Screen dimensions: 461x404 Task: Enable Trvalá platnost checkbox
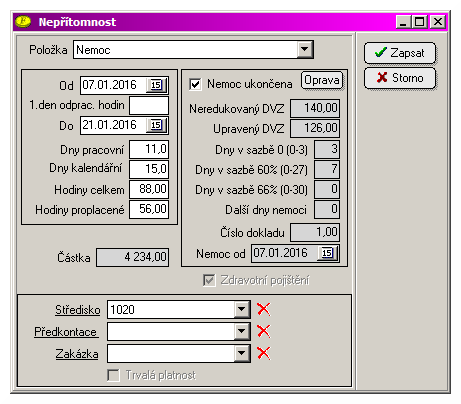click(113, 375)
